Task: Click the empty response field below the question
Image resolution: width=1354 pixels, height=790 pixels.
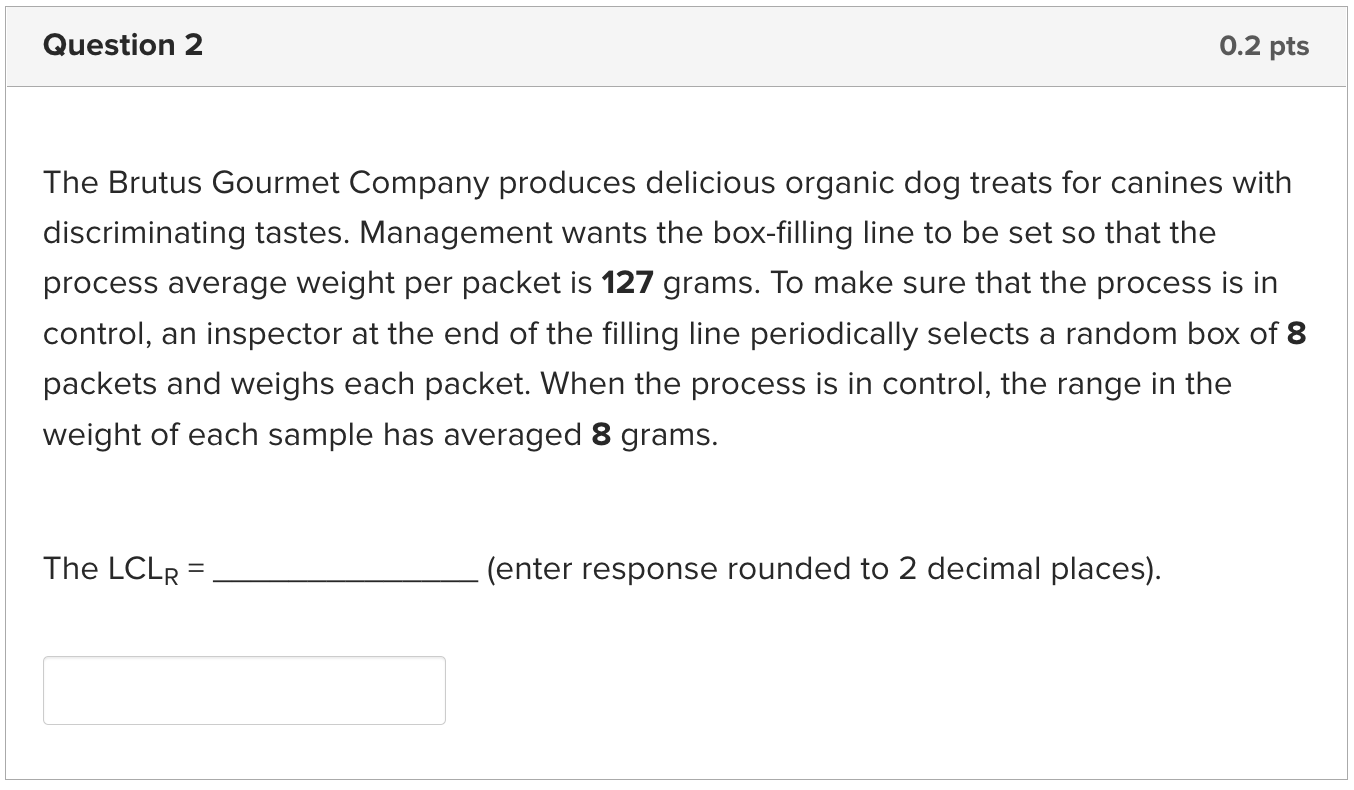Action: 243,690
